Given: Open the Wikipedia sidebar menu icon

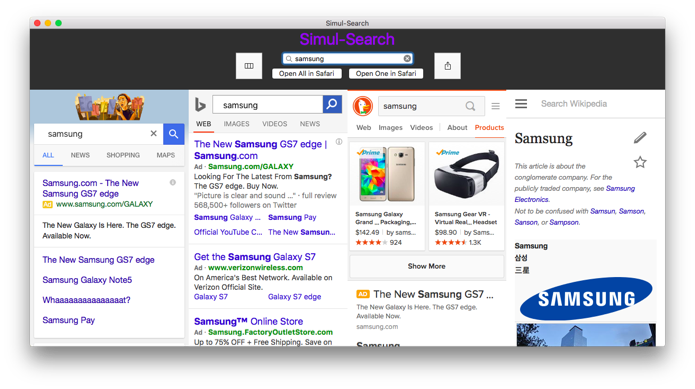Looking at the screenshot, I should click(x=521, y=104).
